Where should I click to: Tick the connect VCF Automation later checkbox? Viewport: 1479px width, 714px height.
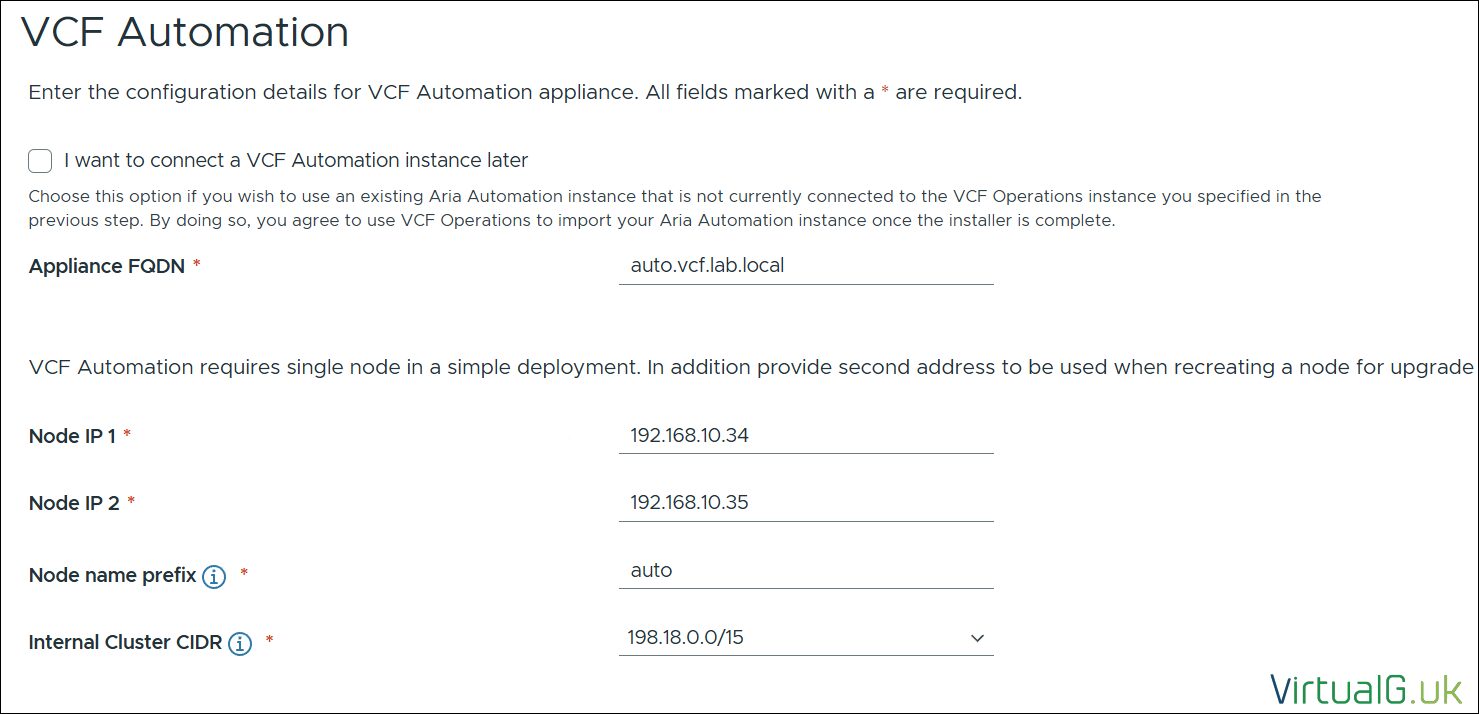[x=40, y=160]
